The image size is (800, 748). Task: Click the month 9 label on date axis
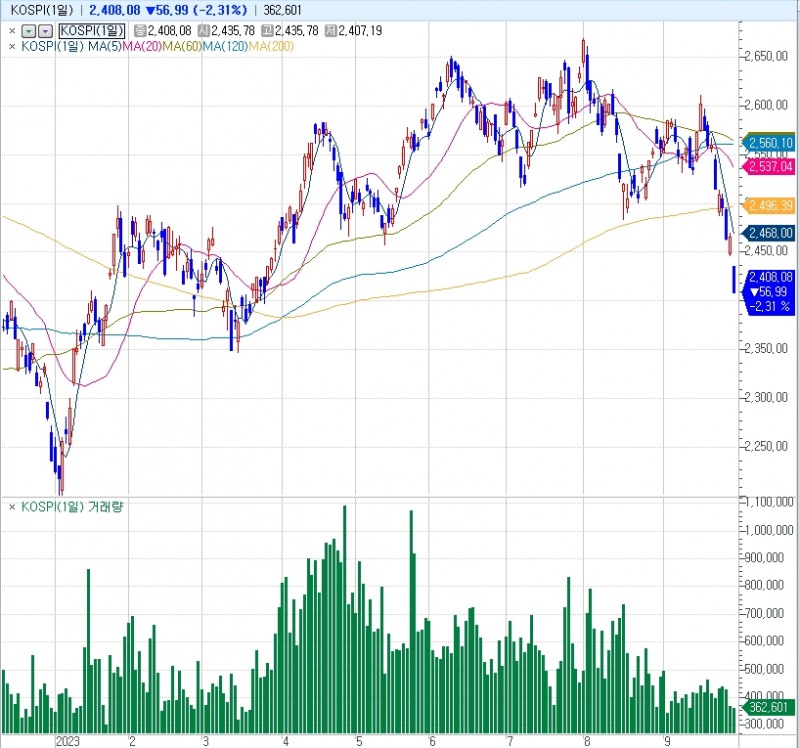[x=667, y=741]
